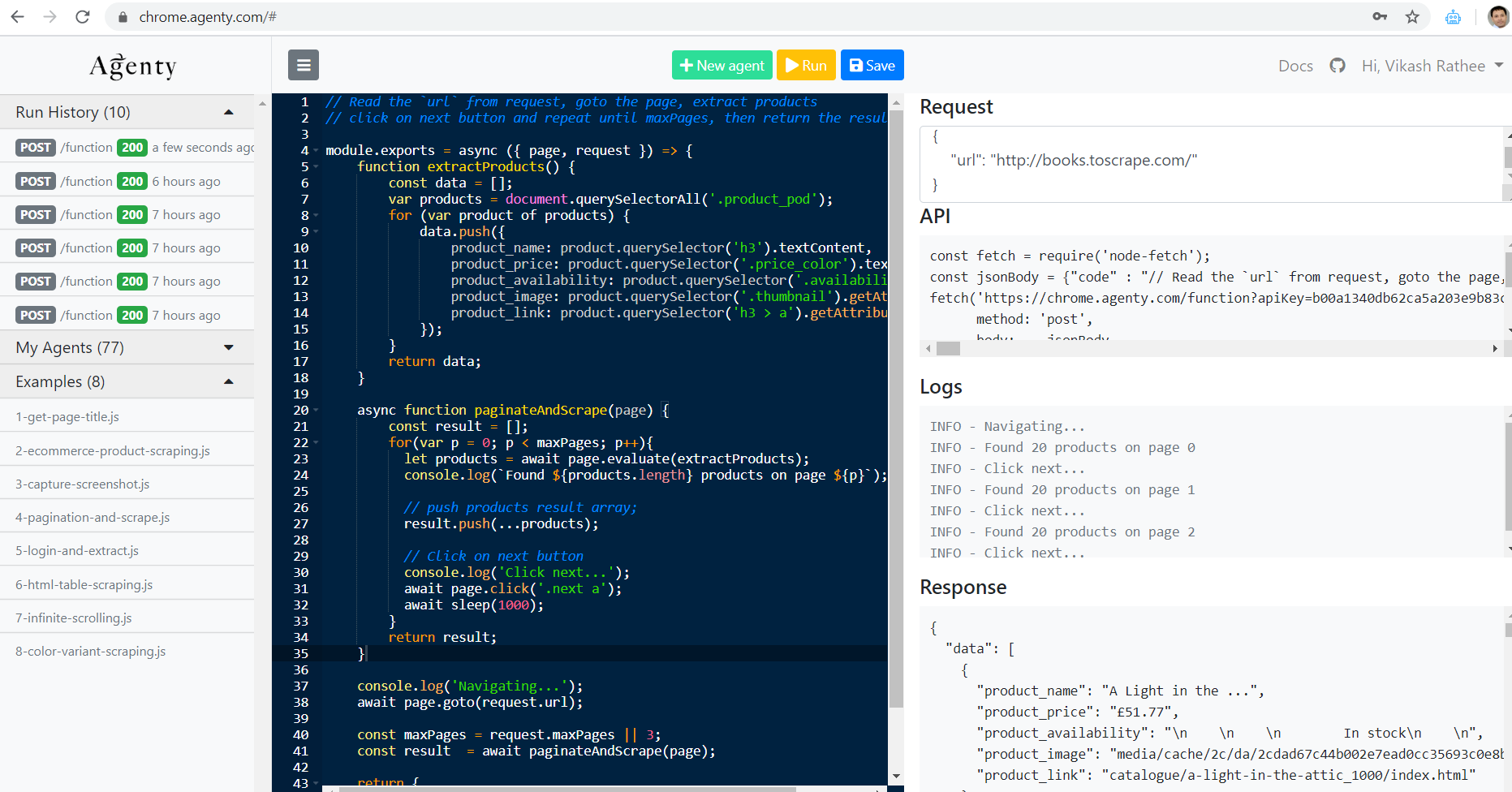Open the Docs page
Screen dimensions: 1512x792
(1295, 66)
